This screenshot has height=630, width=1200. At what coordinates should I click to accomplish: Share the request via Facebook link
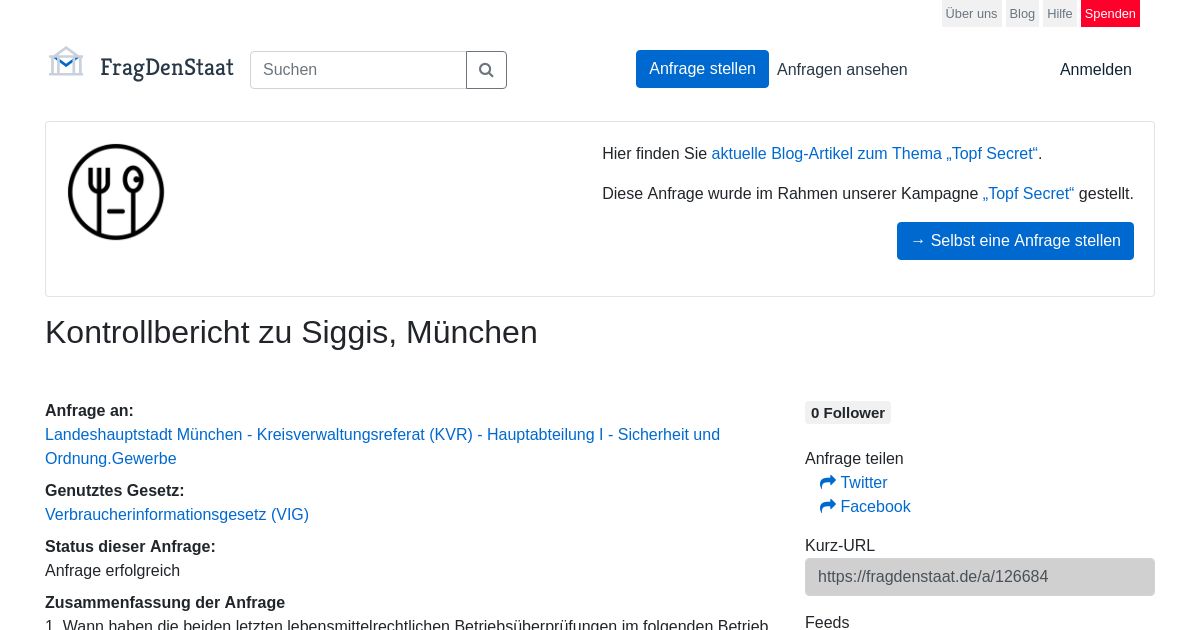876,507
